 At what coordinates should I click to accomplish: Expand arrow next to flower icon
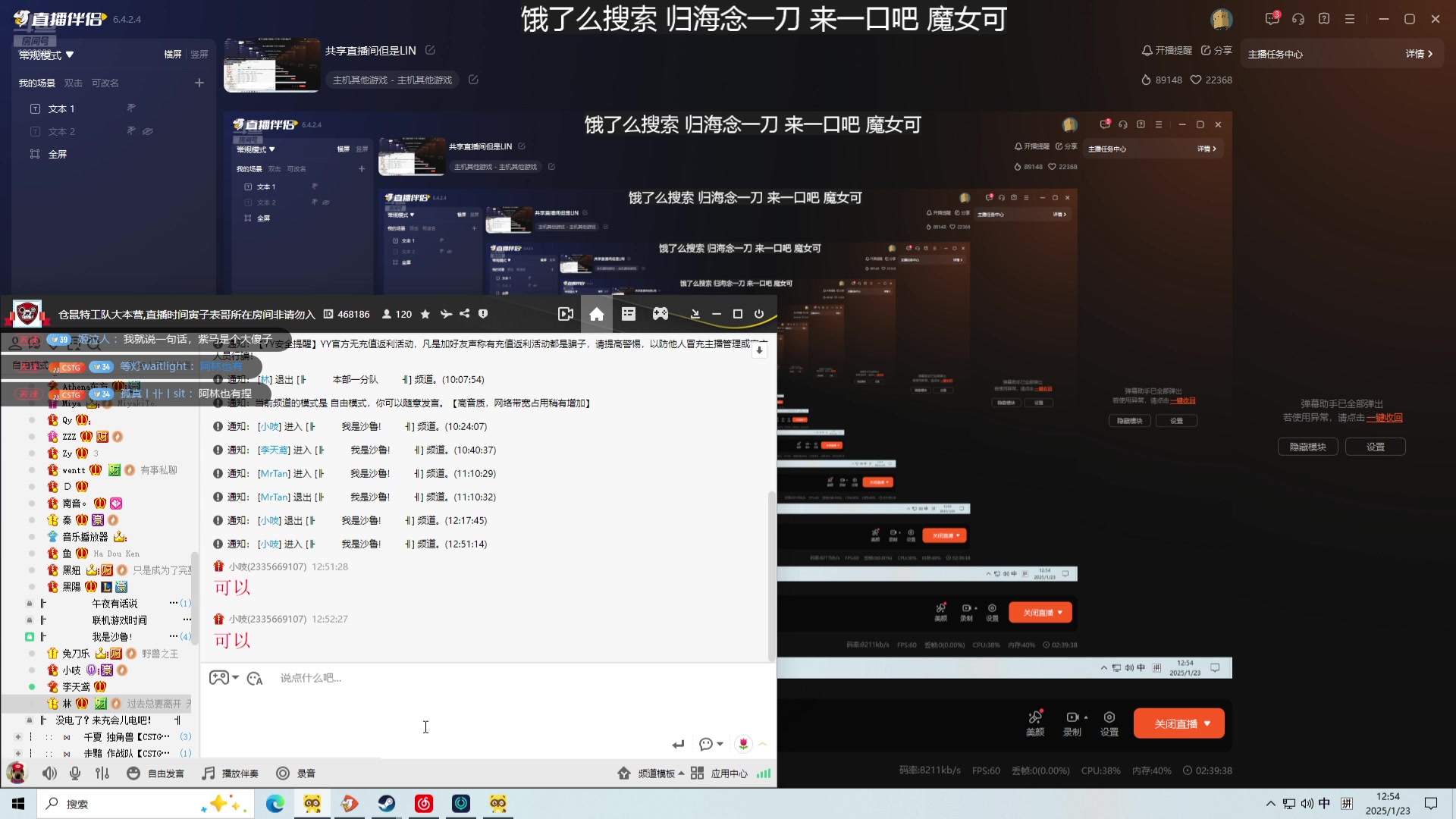pyautogui.click(x=763, y=744)
